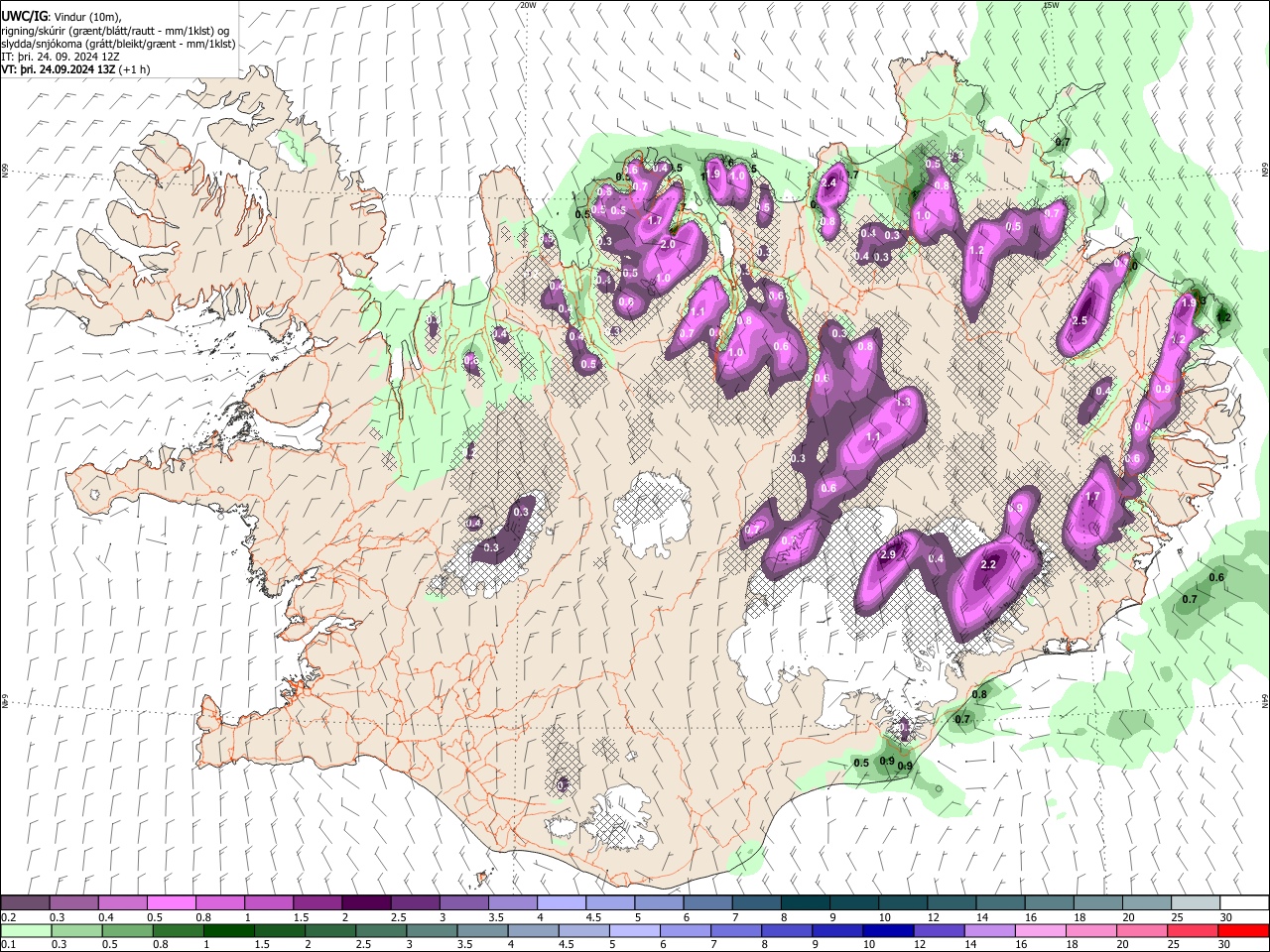The width and height of the screenshot is (1270, 952).
Task: Click the 2.4 value label on north coast
Action: click(x=830, y=183)
